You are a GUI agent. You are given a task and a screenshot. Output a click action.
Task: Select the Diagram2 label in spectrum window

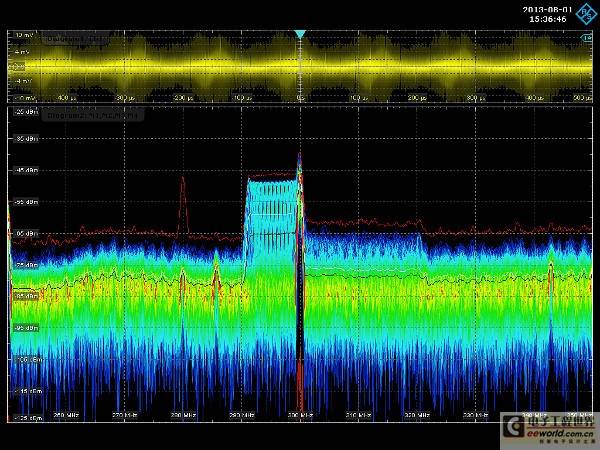92,115
